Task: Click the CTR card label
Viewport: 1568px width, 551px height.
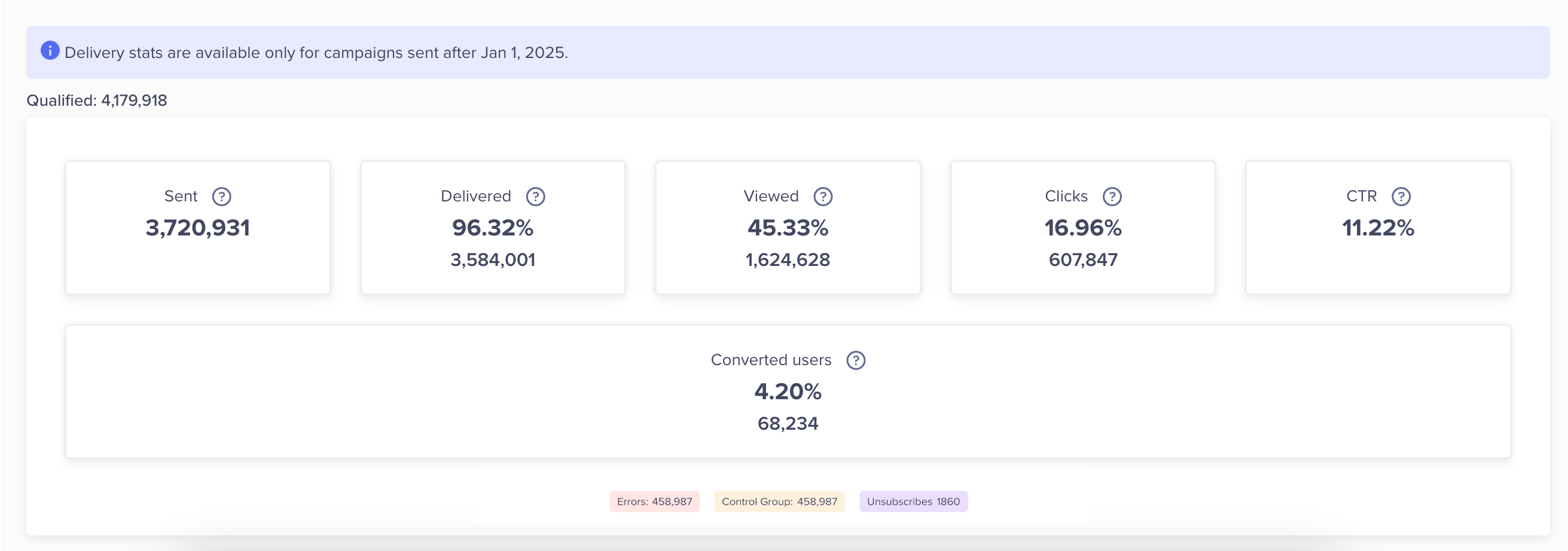Action: click(1361, 196)
